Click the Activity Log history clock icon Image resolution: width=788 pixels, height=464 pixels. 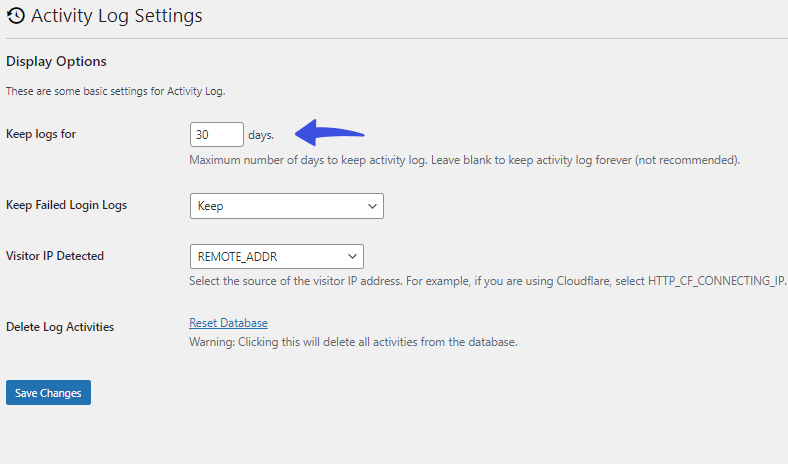tap(16, 16)
